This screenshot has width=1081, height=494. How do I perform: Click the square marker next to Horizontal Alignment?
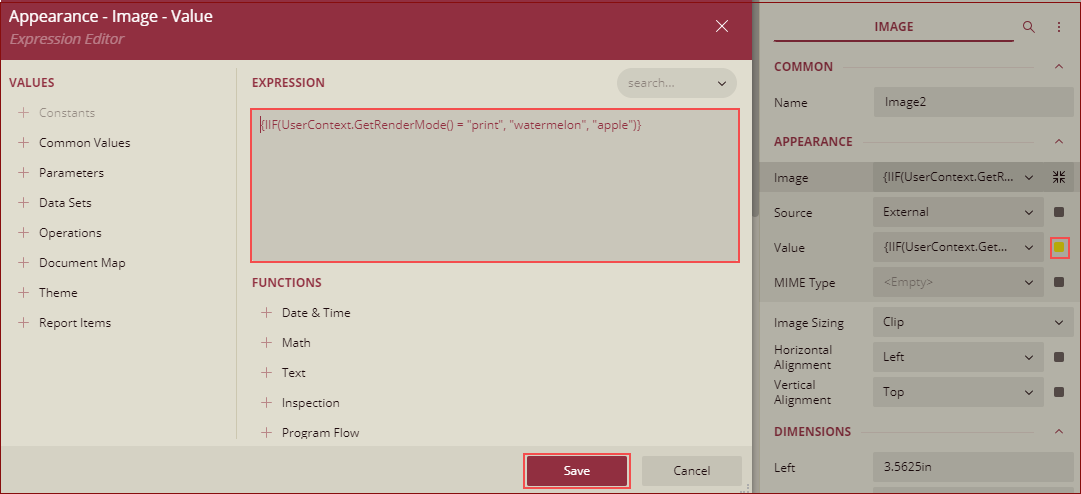coord(1059,357)
